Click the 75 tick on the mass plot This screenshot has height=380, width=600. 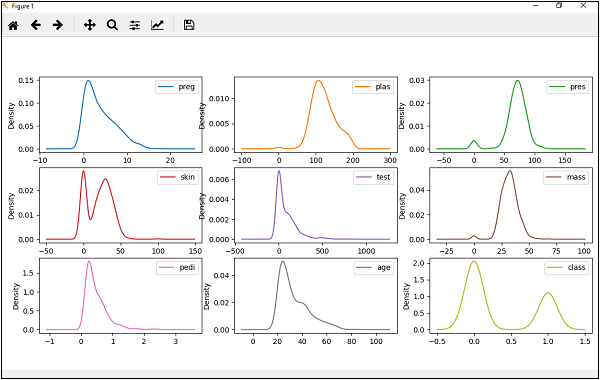point(556,251)
